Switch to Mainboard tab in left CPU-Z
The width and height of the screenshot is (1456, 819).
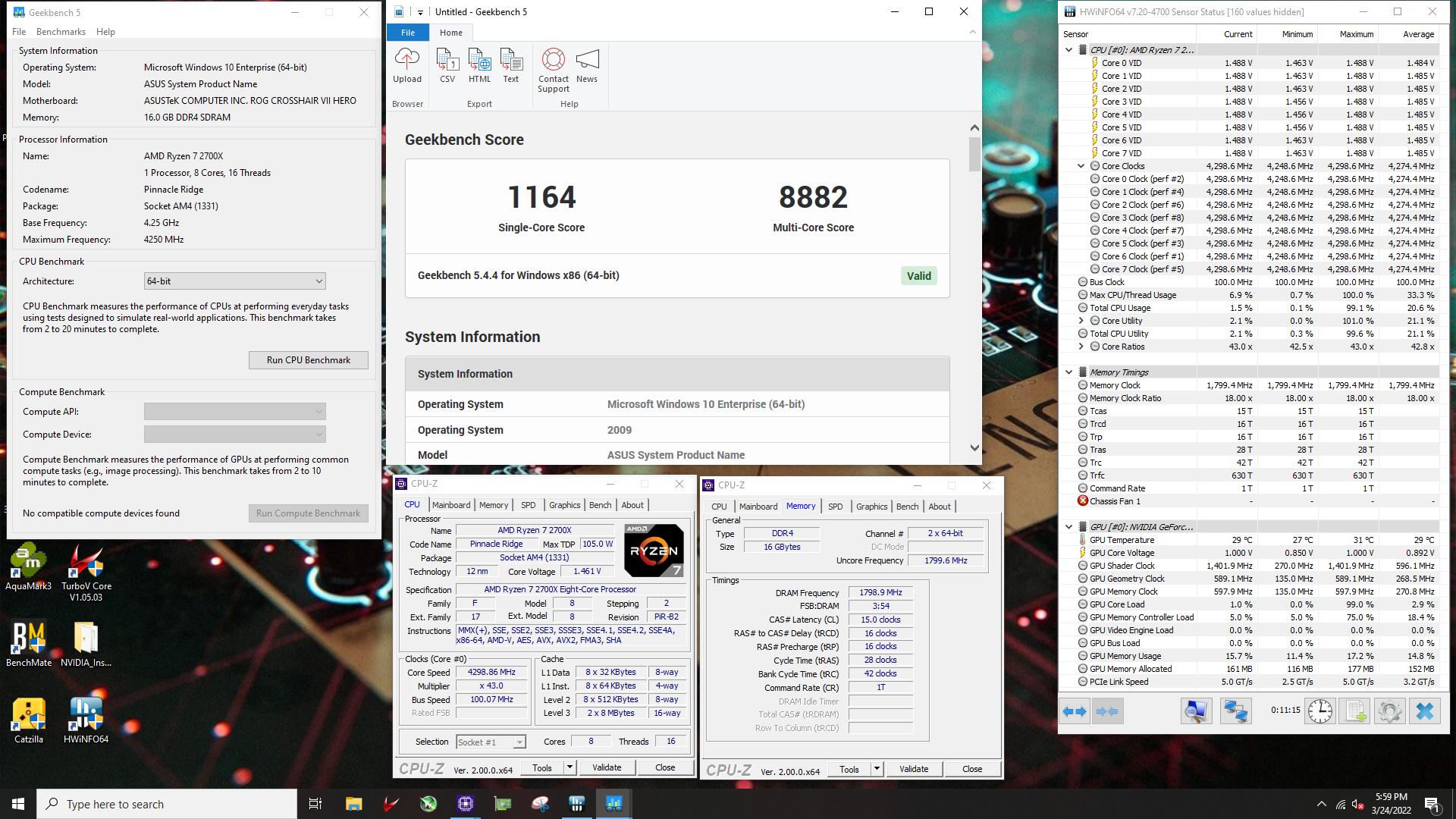pyautogui.click(x=451, y=505)
